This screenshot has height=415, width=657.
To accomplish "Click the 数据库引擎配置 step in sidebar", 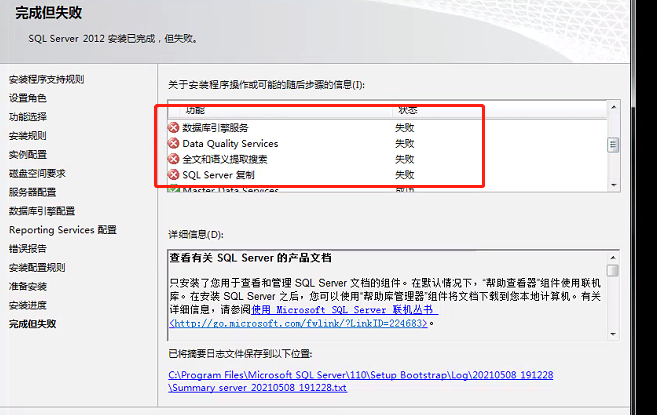I will coord(42,211).
